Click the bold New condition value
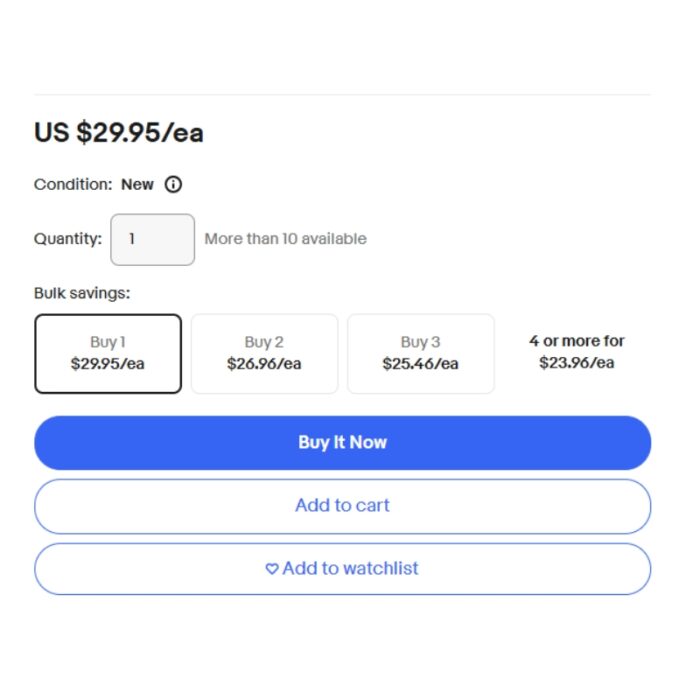The image size is (700, 700). pos(137,185)
